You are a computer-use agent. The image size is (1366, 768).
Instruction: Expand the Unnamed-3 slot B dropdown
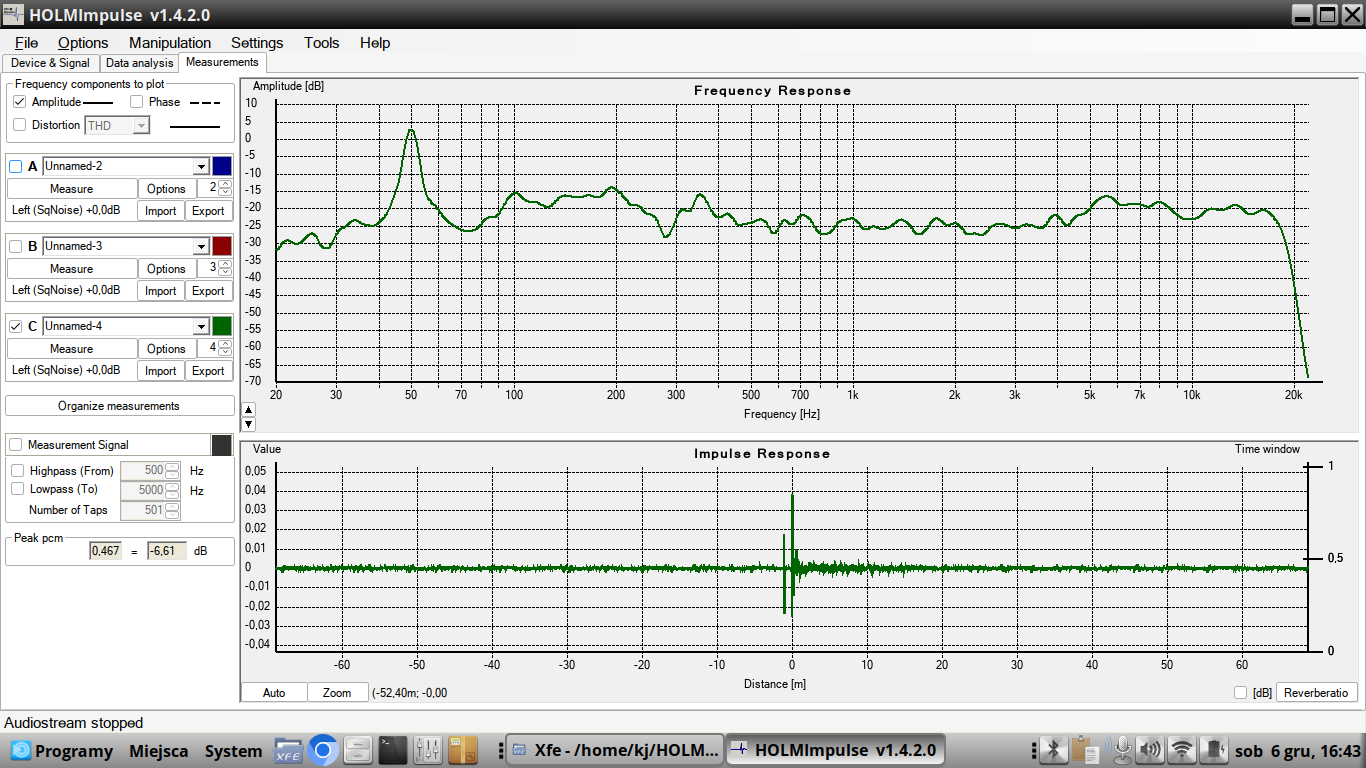point(200,246)
